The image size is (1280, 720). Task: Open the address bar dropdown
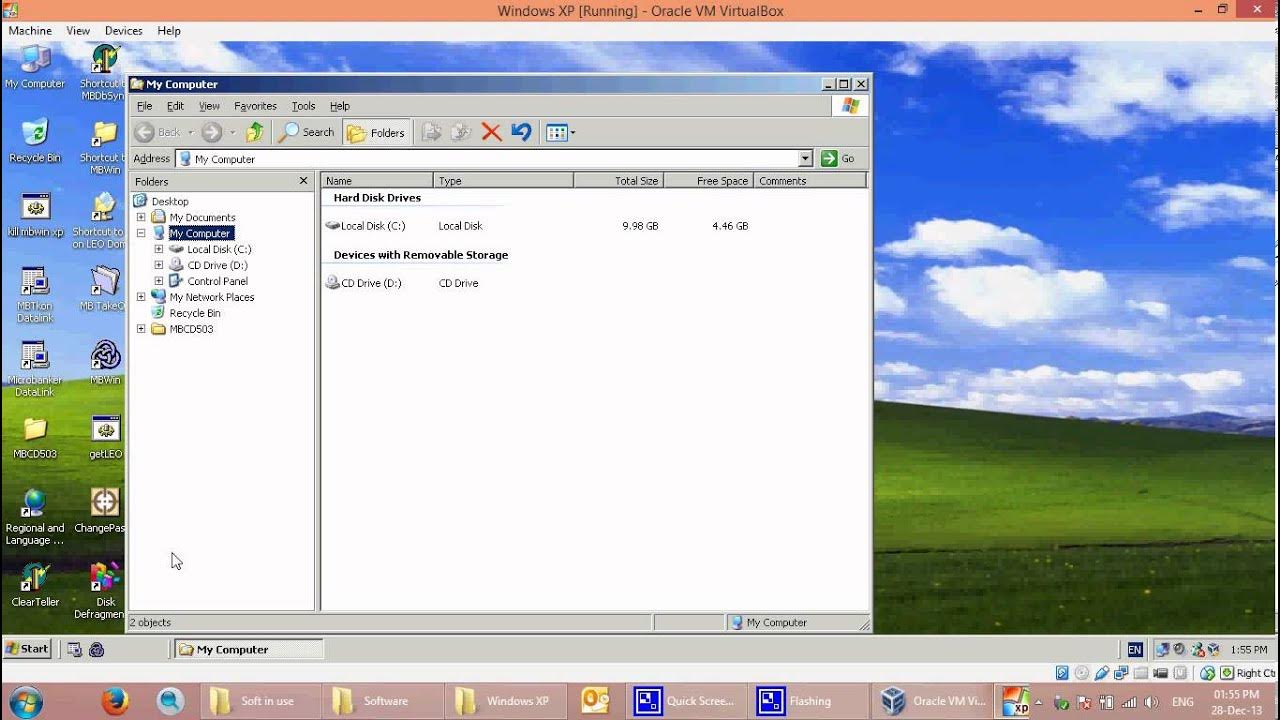(x=805, y=159)
